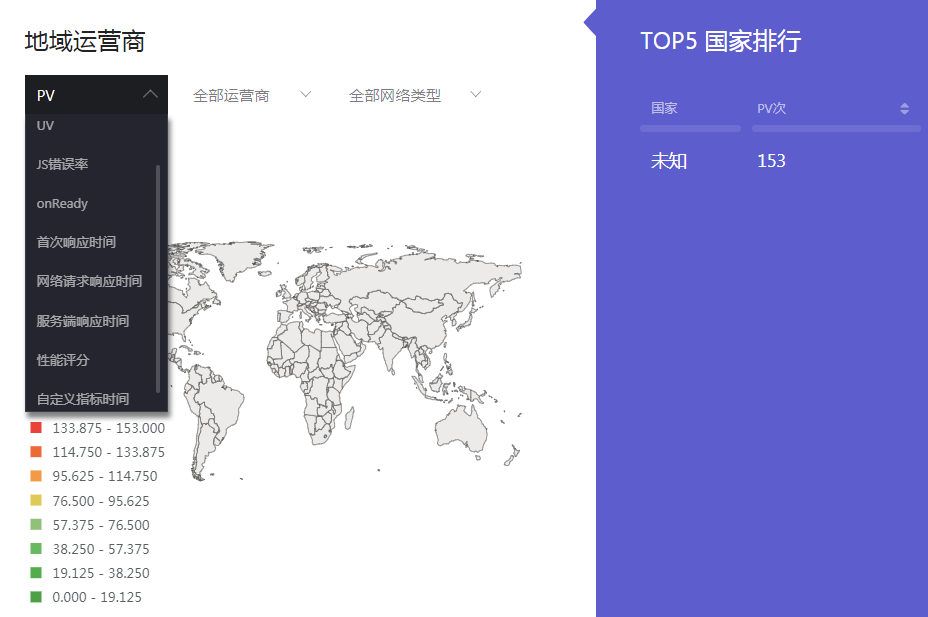928x617 pixels.
Task: Toggle green legend 38.250 - 57.375
Action: [x=90, y=549]
